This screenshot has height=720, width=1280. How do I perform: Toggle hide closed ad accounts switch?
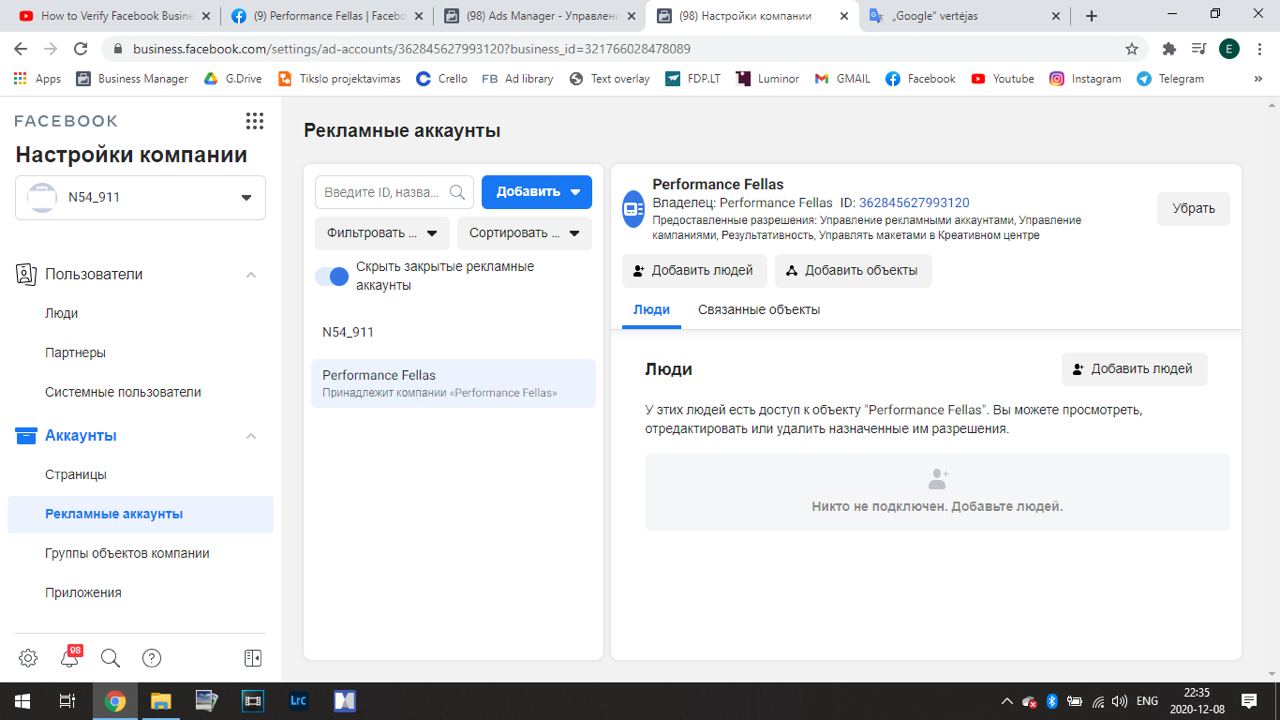coord(332,276)
